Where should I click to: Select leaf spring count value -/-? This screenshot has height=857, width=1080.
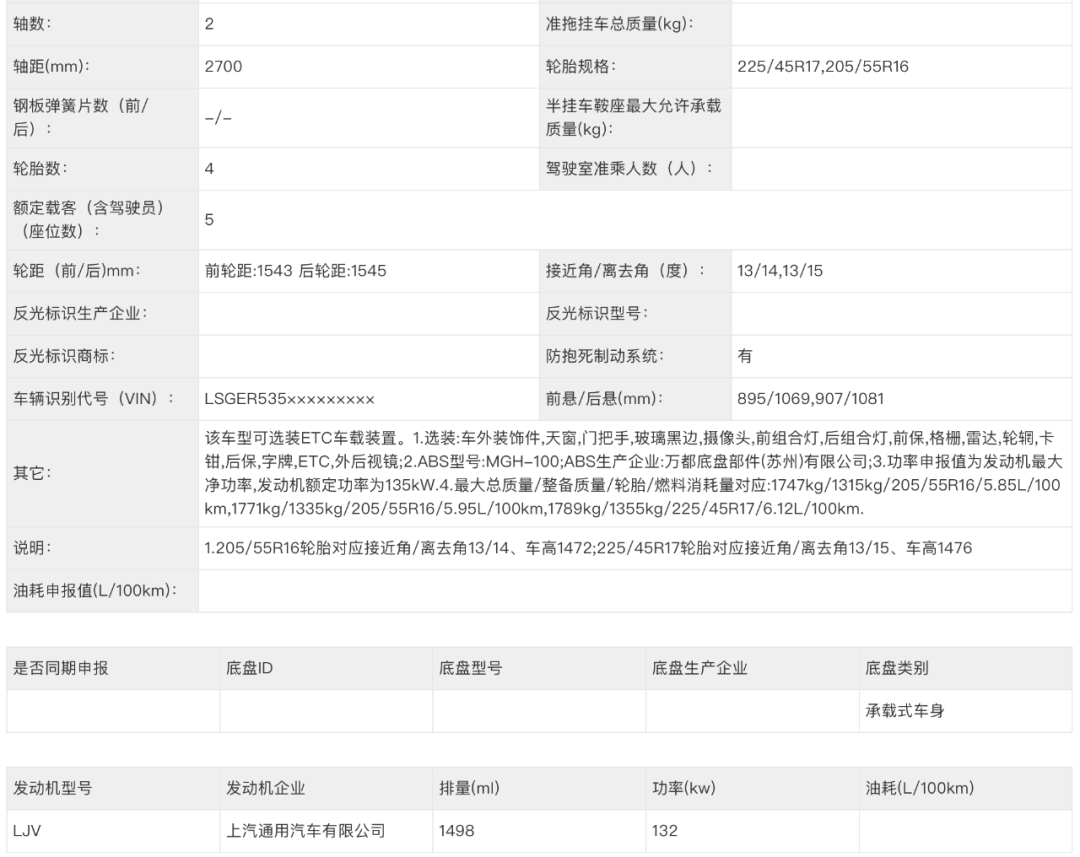coord(218,118)
